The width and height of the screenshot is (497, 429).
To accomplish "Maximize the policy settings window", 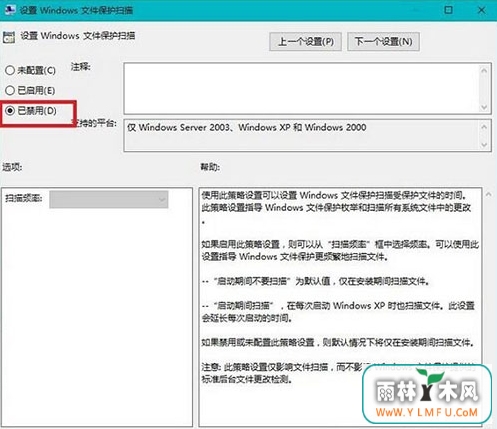I will point(448,10).
